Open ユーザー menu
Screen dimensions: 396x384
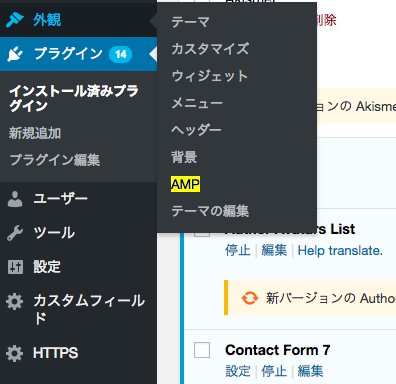[x=60, y=199]
